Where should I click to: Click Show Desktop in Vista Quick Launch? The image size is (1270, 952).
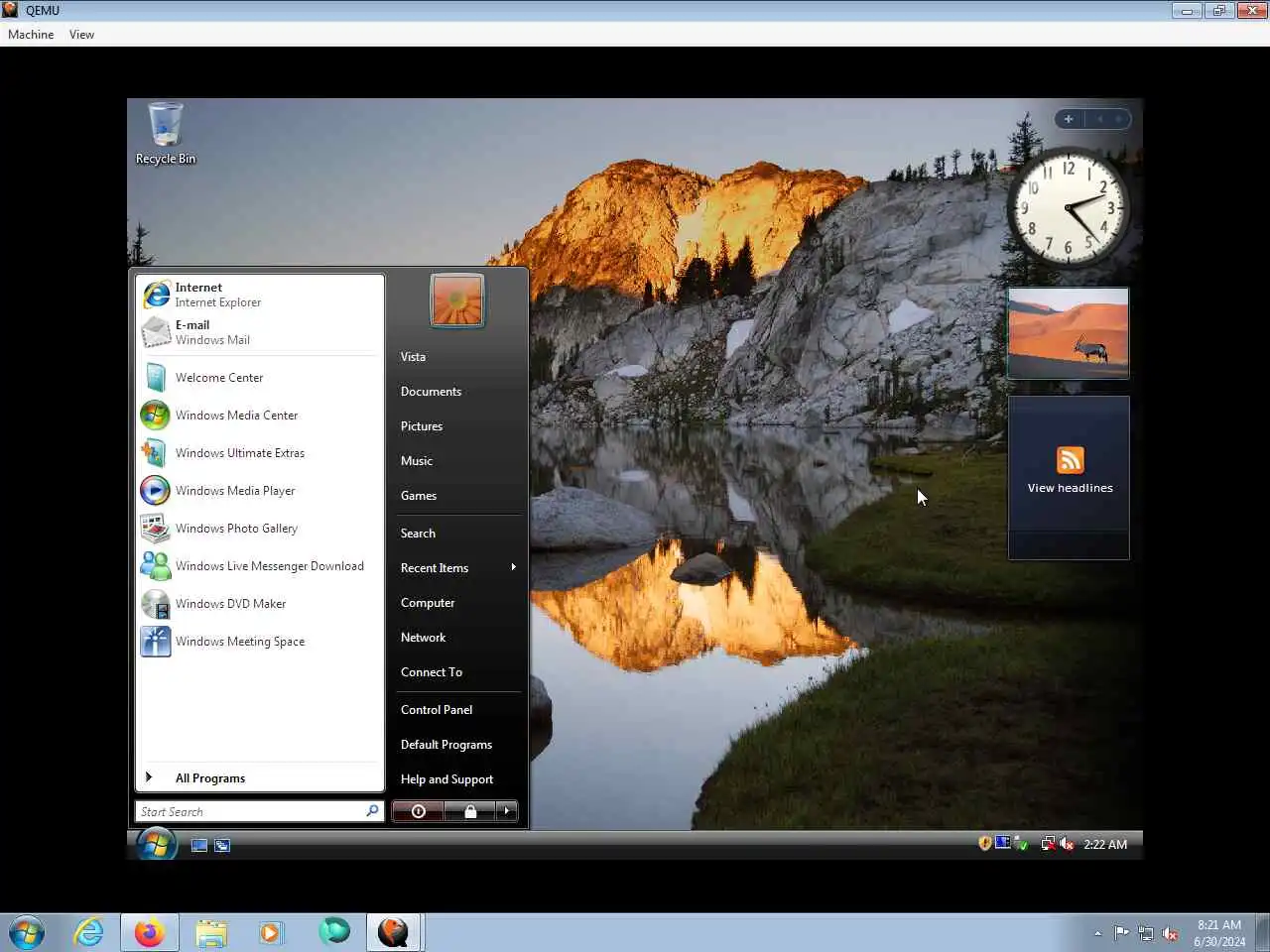pyautogui.click(x=199, y=846)
